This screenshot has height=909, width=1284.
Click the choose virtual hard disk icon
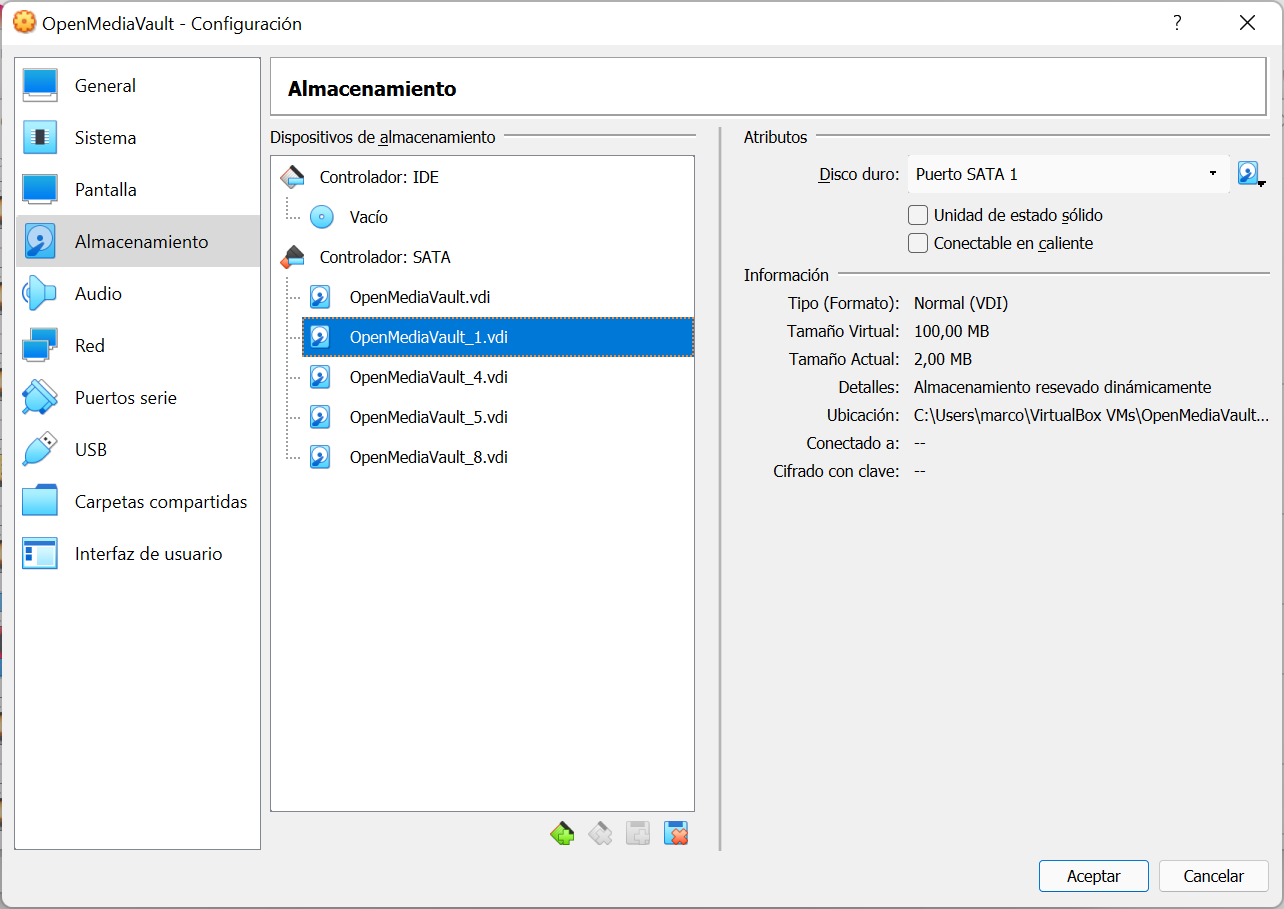[1250, 174]
